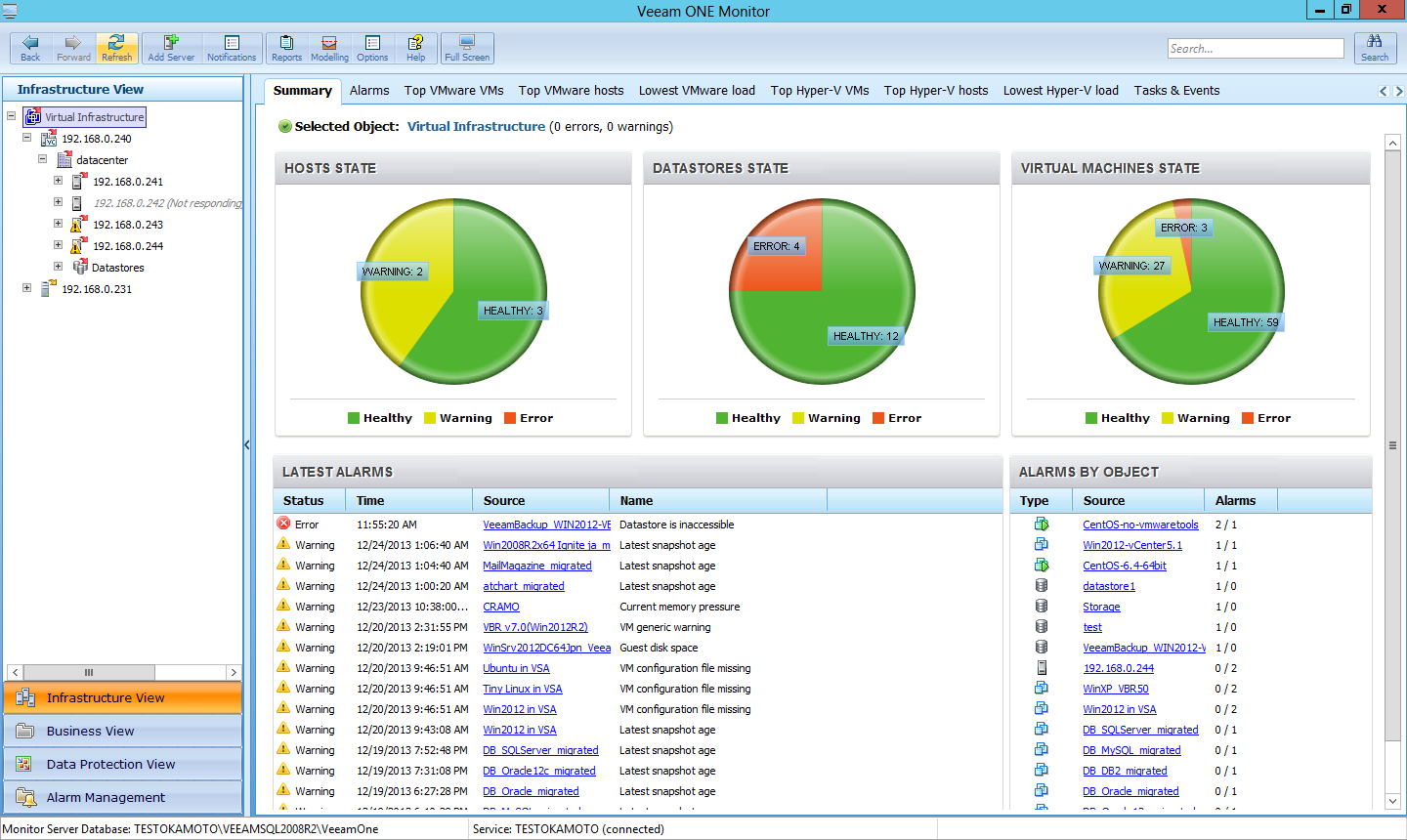Image resolution: width=1407 pixels, height=840 pixels.
Task: Switch to Full Screen mode
Action: [x=467, y=48]
